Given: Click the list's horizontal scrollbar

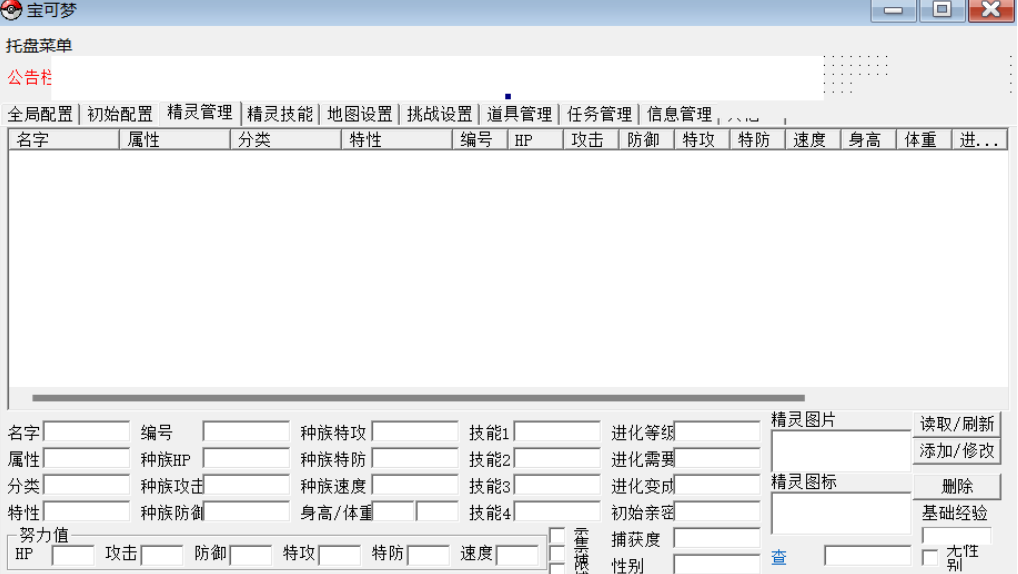Looking at the screenshot, I should coord(418,398).
